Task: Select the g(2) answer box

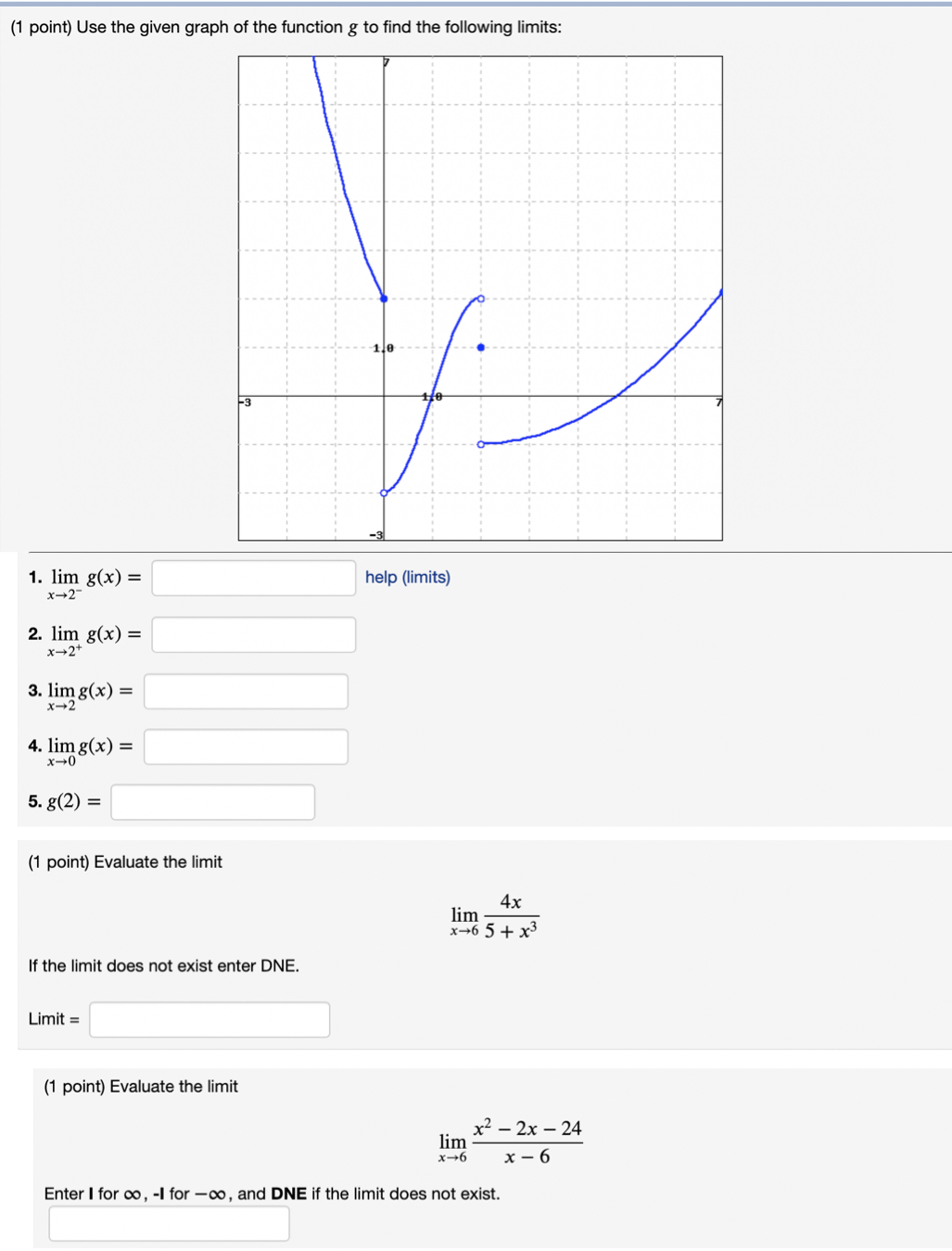Action: pyautogui.click(x=213, y=802)
